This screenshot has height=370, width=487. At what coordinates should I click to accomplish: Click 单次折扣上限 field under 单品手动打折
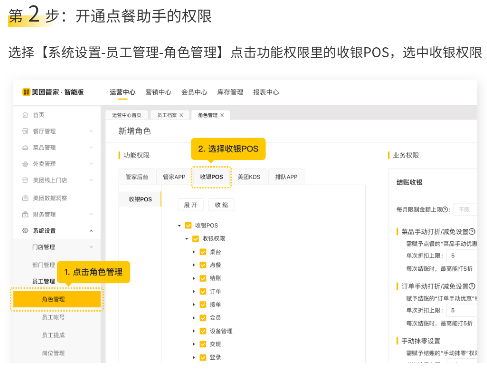[462, 256]
